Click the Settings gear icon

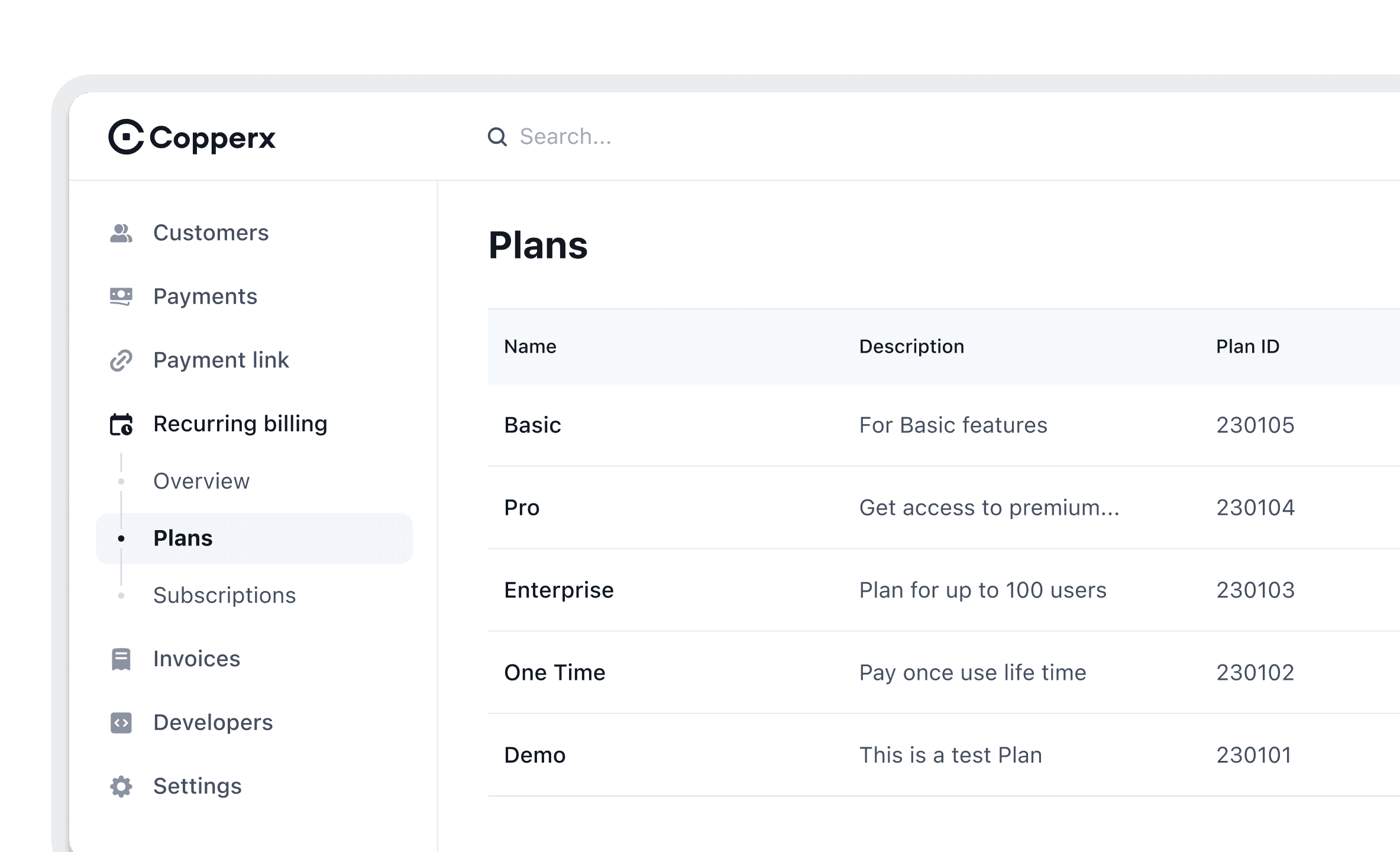tap(121, 786)
